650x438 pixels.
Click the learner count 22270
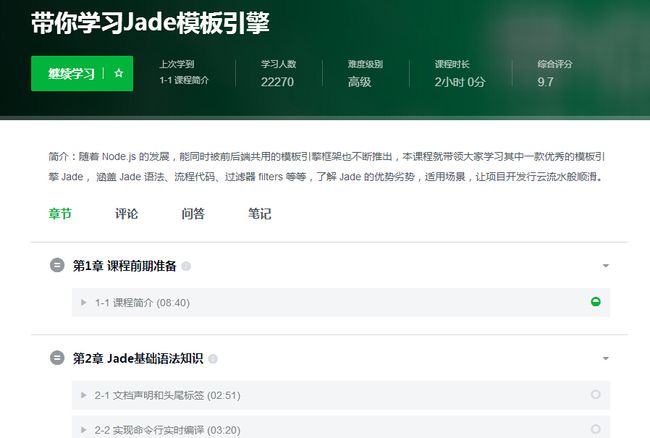(277, 82)
